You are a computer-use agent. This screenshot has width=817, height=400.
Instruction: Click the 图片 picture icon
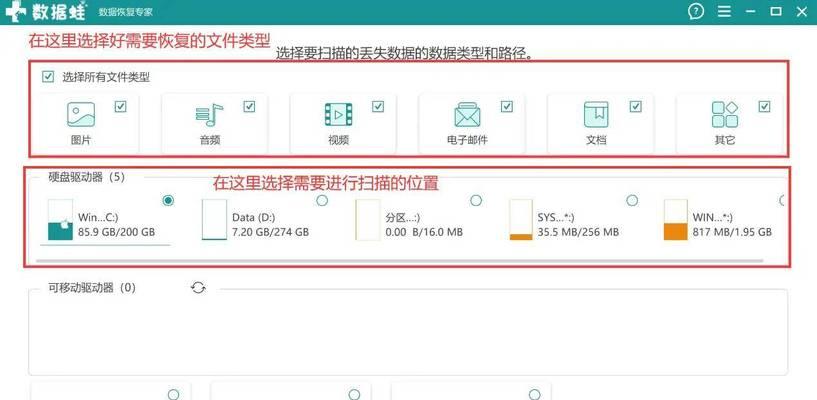click(81, 115)
